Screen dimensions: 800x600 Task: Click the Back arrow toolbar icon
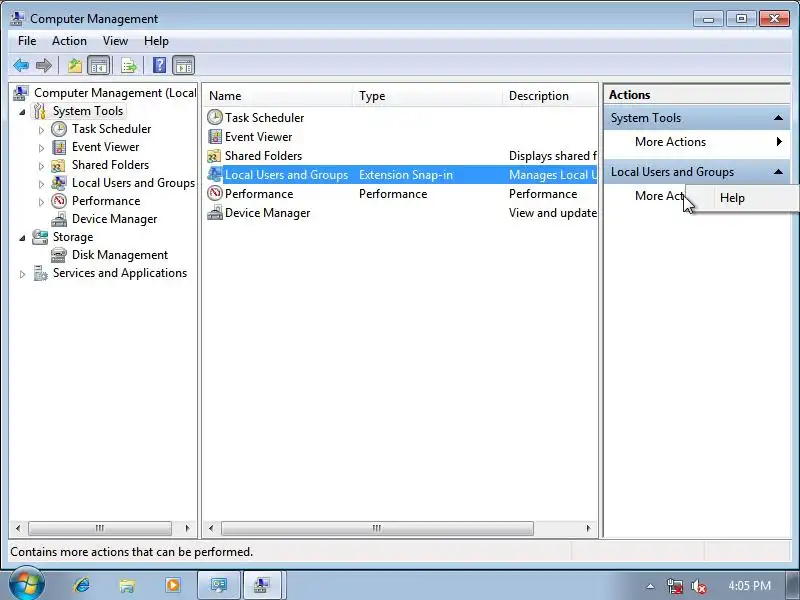pos(21,65)
